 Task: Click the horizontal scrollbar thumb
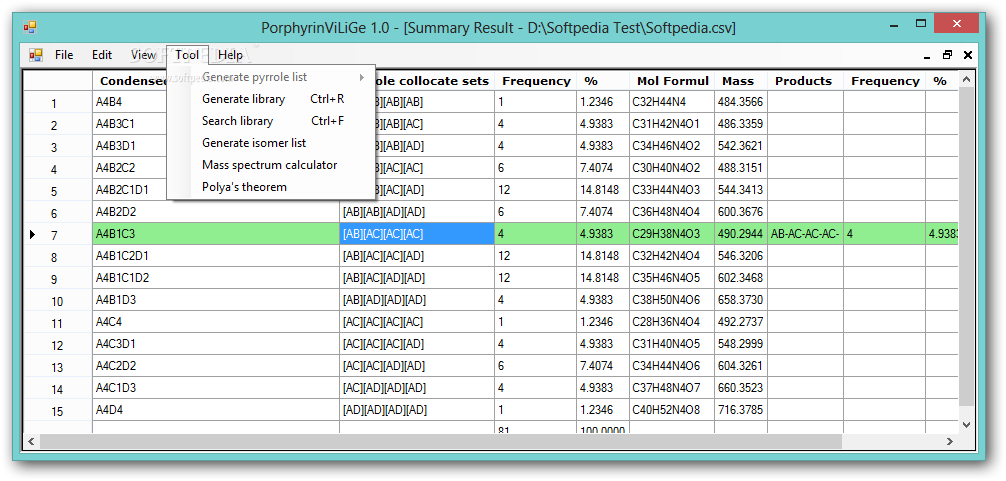tap(441, 441)
